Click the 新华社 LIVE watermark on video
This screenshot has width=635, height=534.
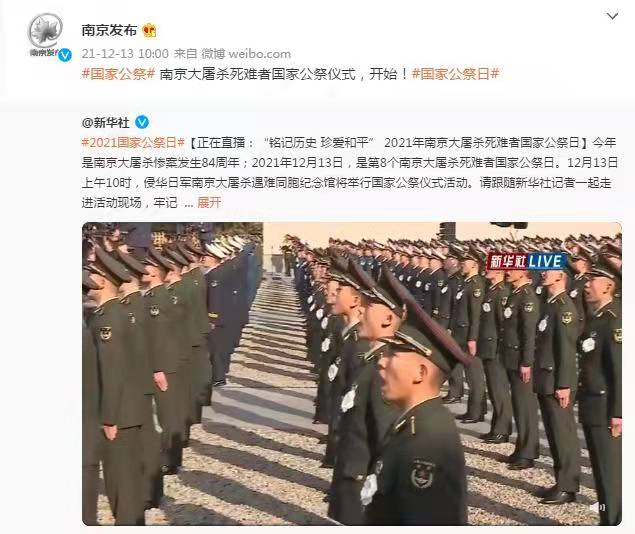(x=526, y=261)
